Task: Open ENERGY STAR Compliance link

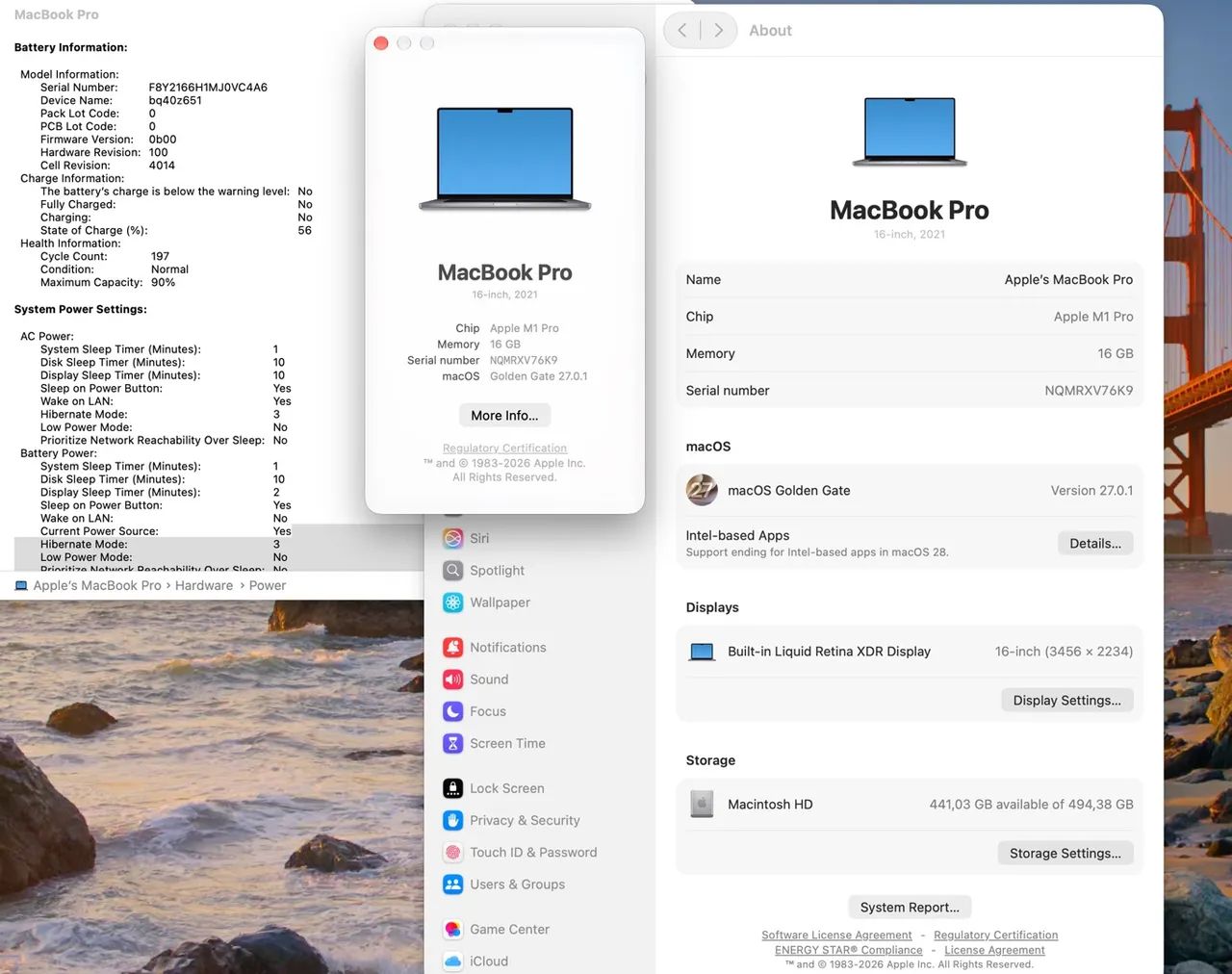Action: (x=849, y=950)
